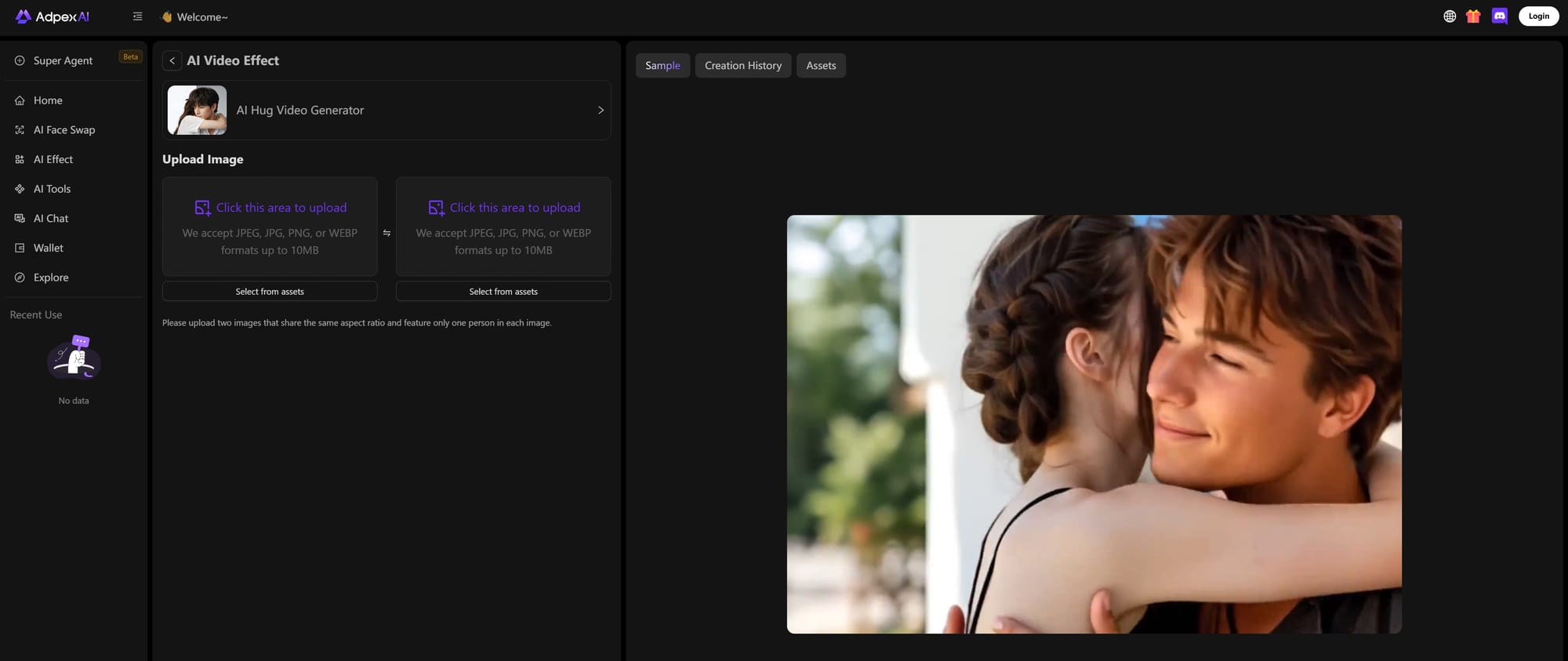Click the first Select from assets button
The image size is (1568, 661).
click(270, 292)
